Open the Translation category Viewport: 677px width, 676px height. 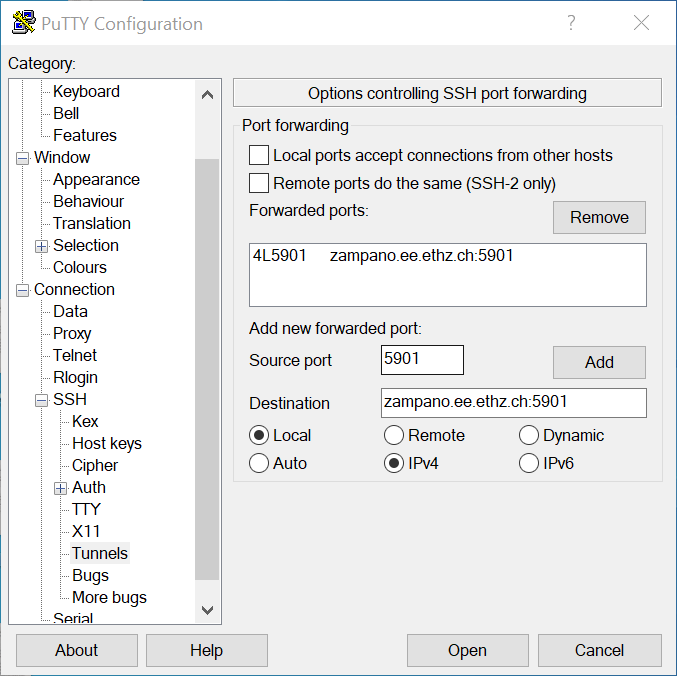tap(92, 224)
